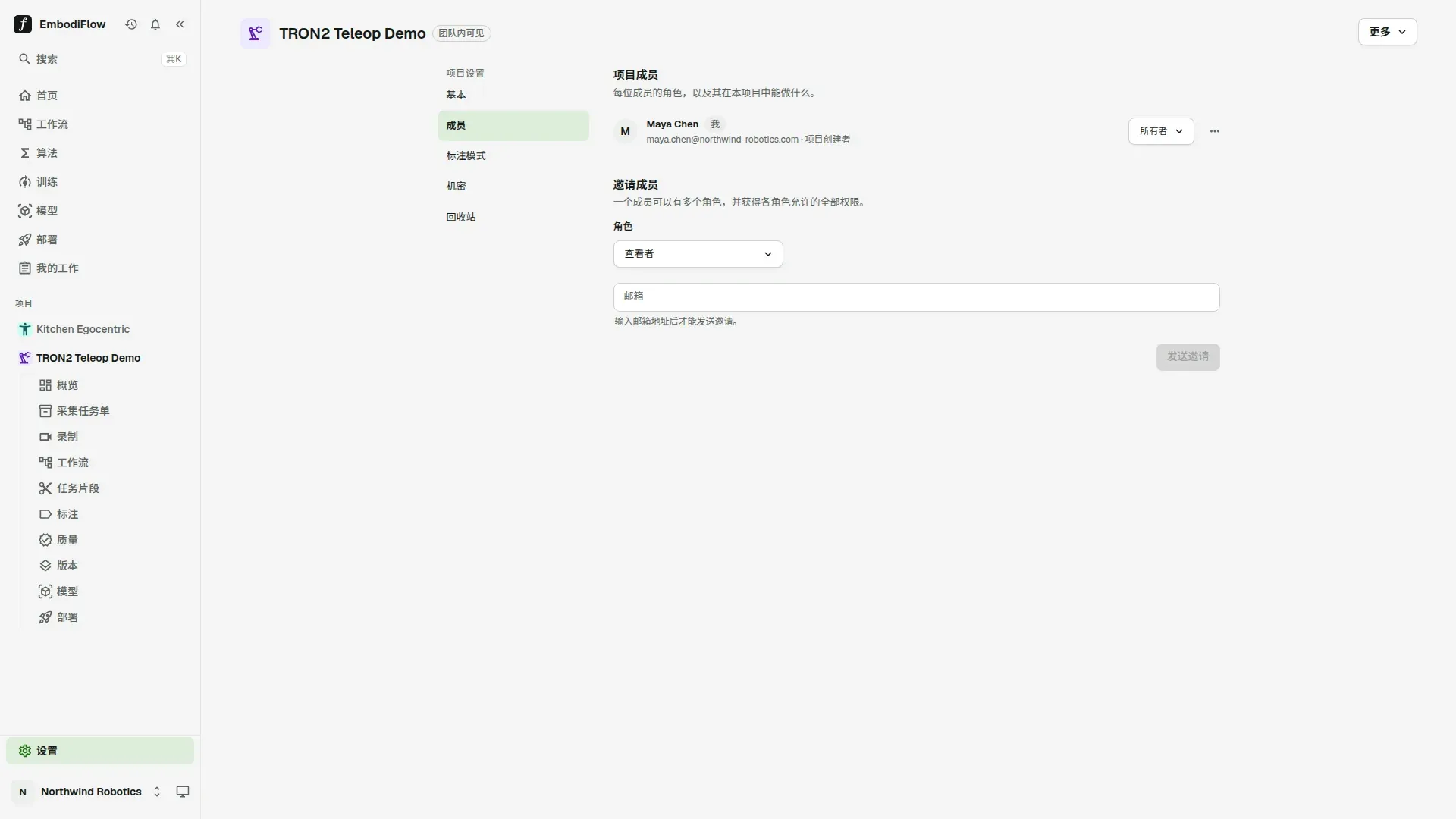Open the history clock icon

[131, 24]
